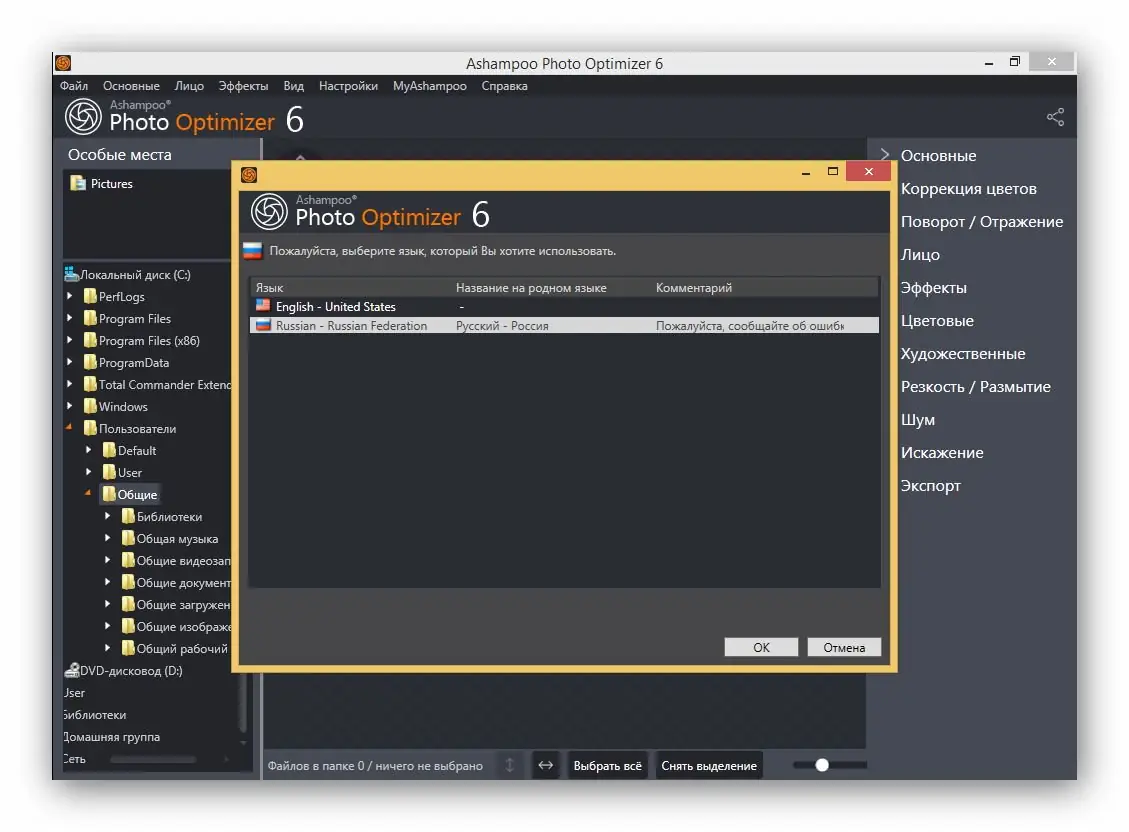
Task: Open Художественные effects section
Action: [963, 353]
